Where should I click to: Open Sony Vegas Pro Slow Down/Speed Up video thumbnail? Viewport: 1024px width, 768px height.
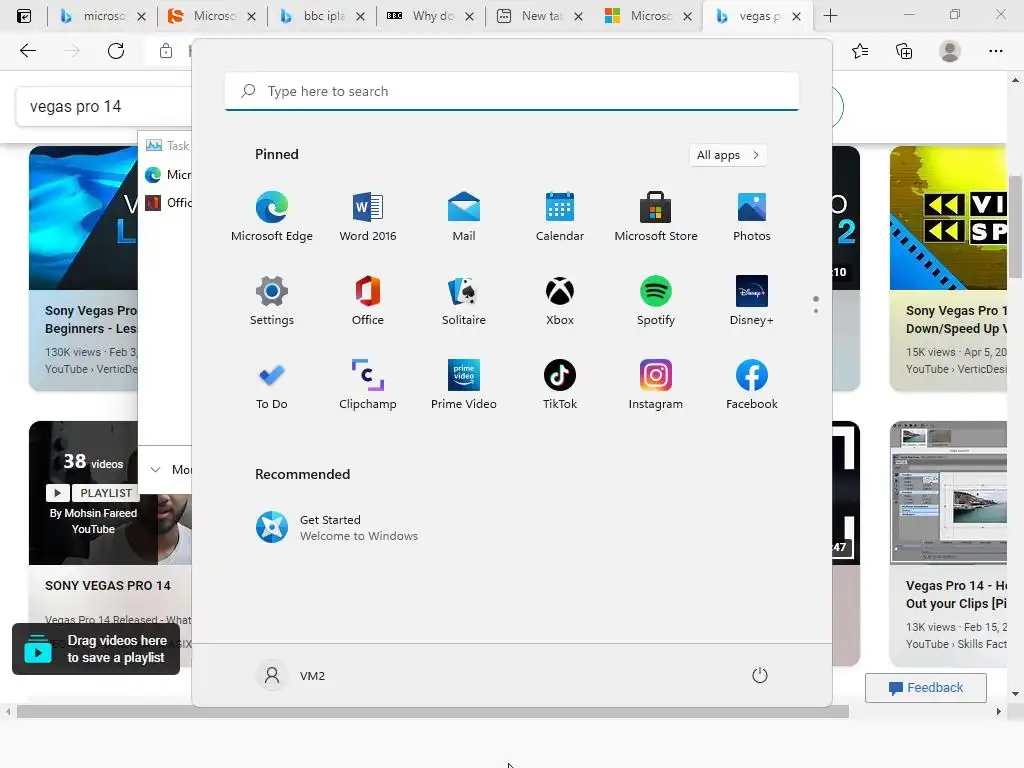click(948, 218)
